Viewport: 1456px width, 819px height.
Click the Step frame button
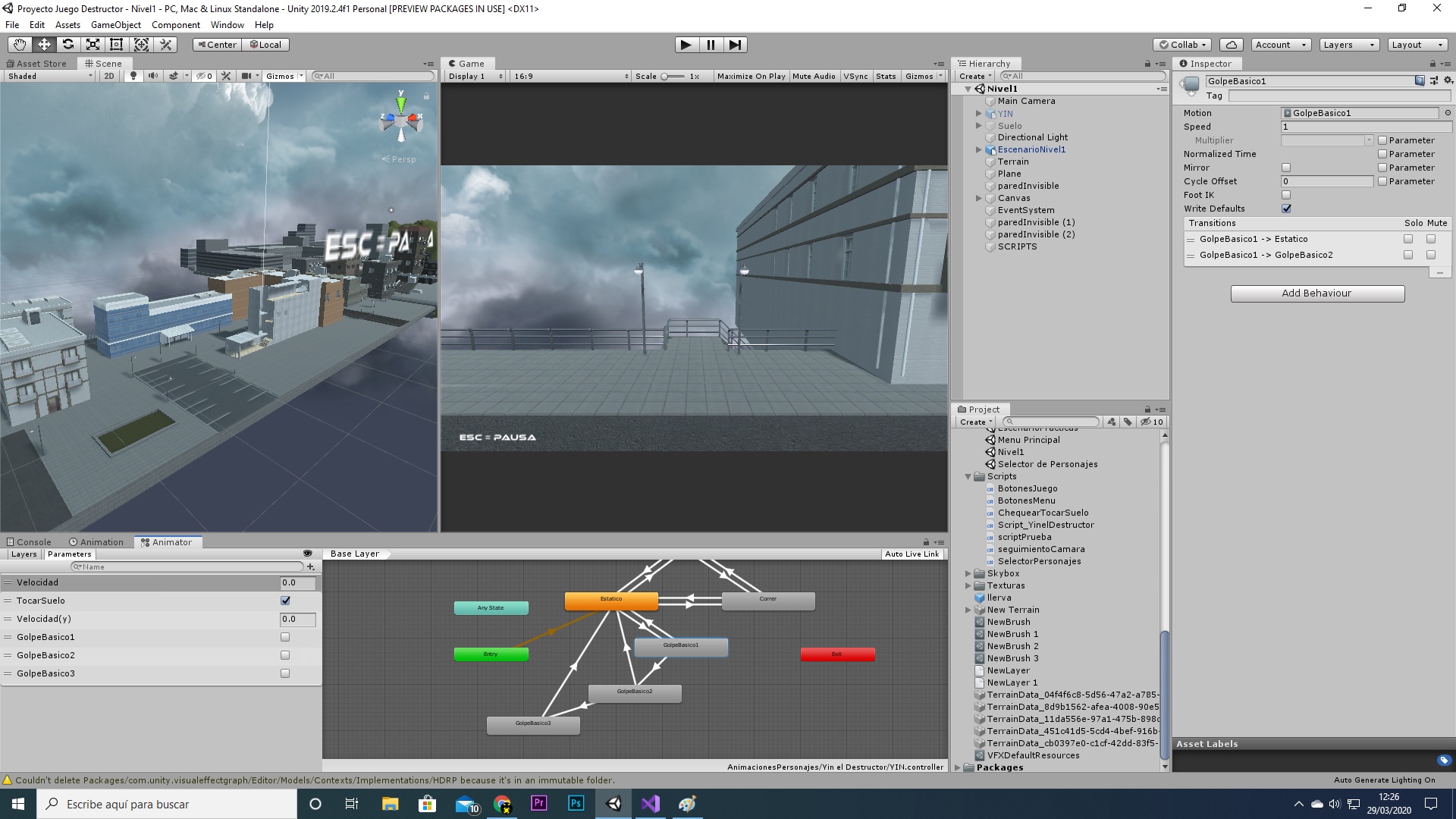point(735,45)
